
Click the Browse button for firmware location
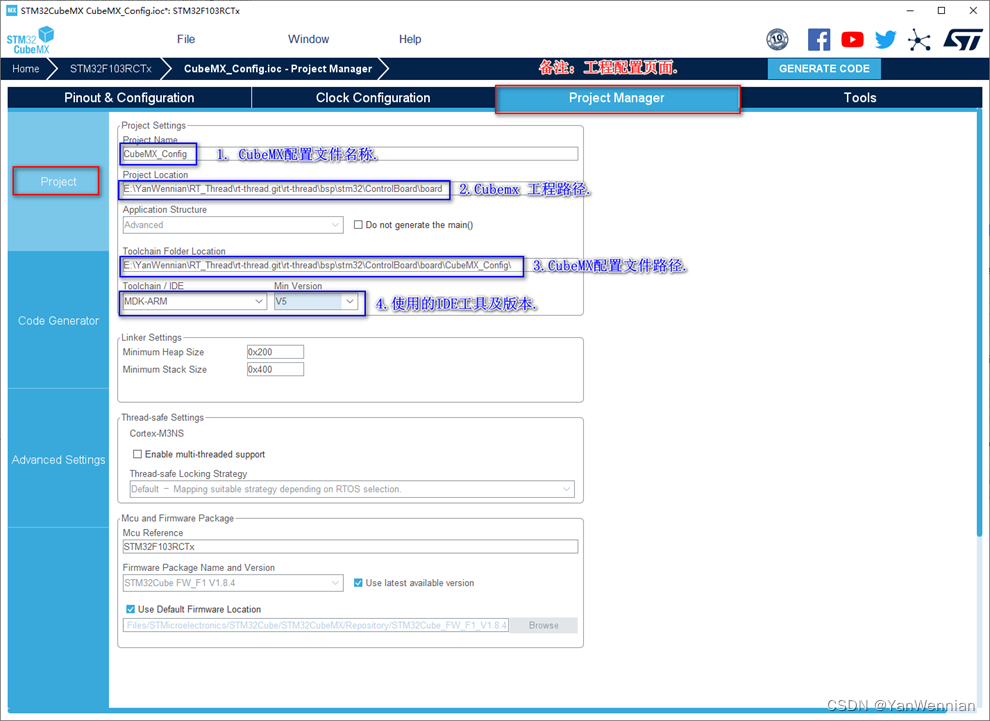coord(544,625)
